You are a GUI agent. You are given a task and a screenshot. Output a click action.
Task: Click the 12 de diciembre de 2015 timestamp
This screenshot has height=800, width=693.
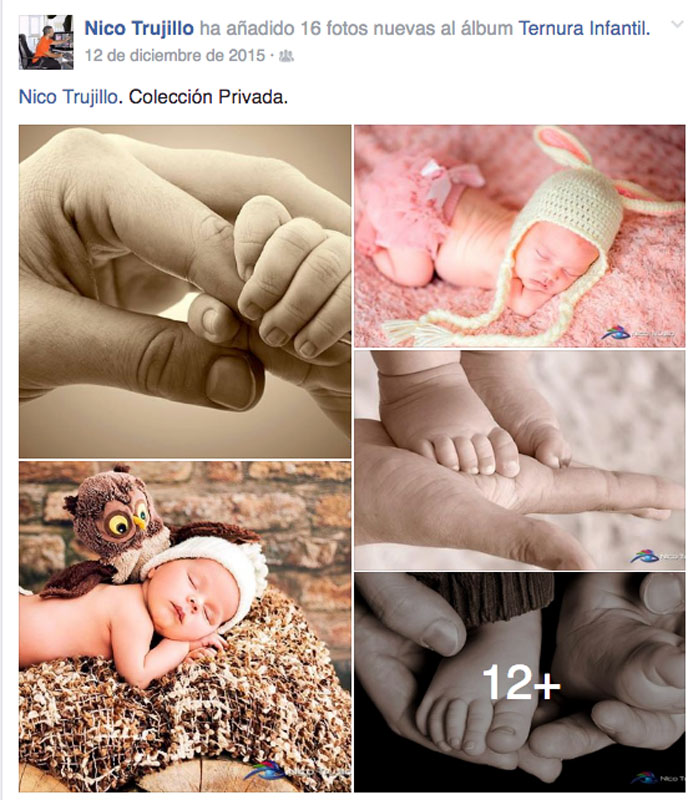[x=175, y=55]
